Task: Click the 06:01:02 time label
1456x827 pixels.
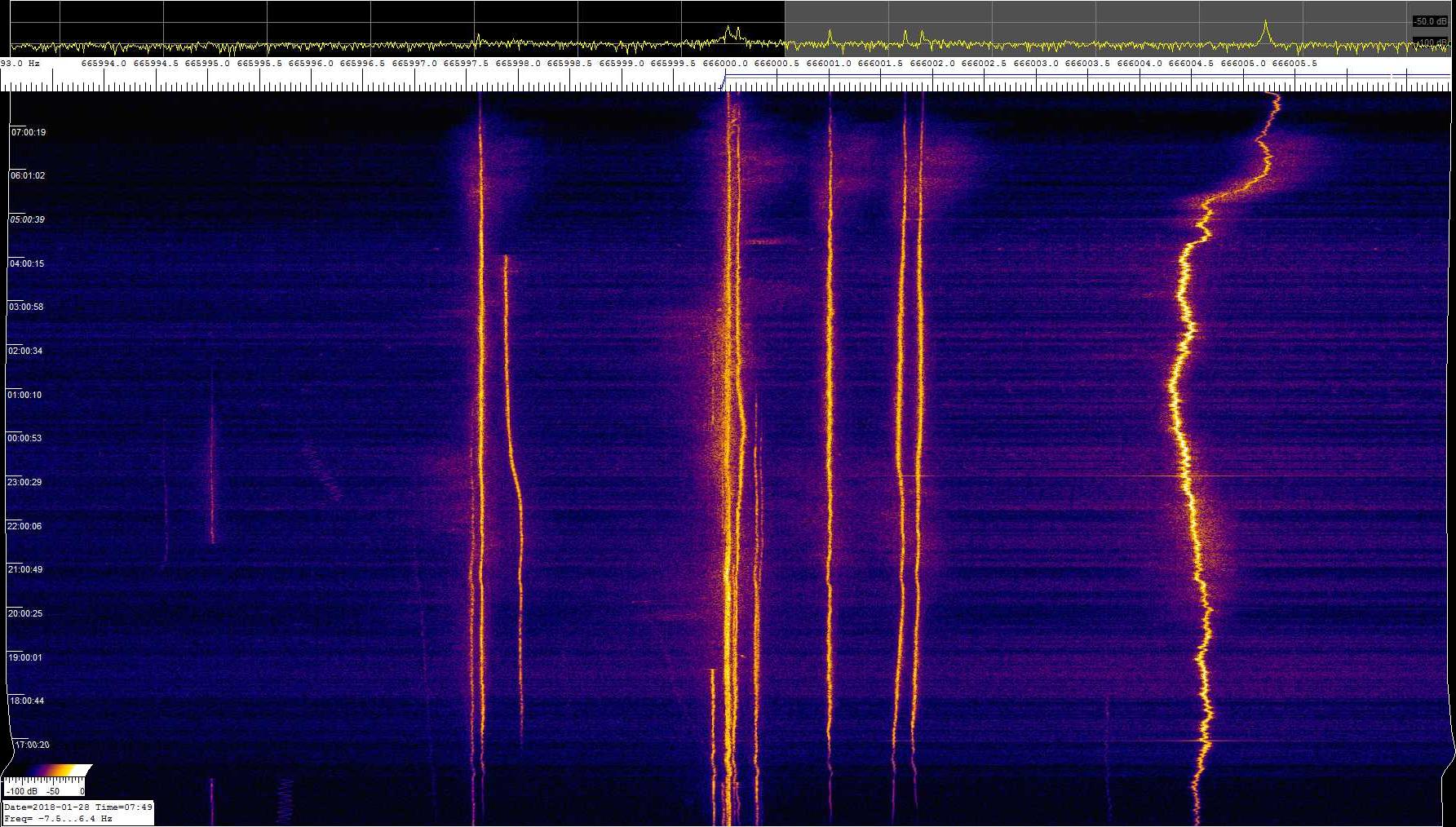Action: (x=28, y=175)
